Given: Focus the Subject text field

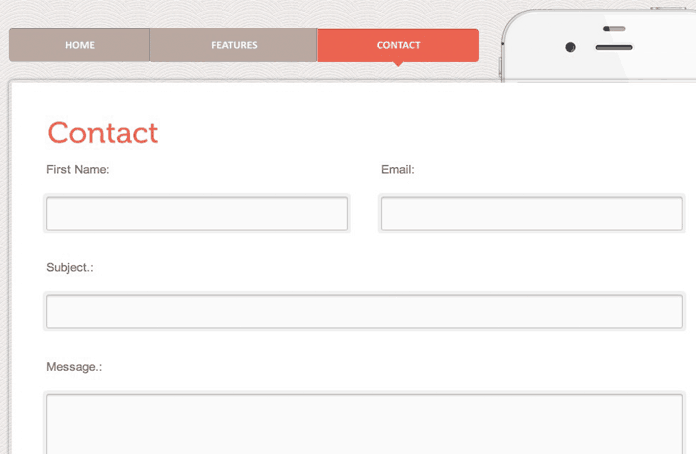Looking at the screenshot, I should 364,312.
